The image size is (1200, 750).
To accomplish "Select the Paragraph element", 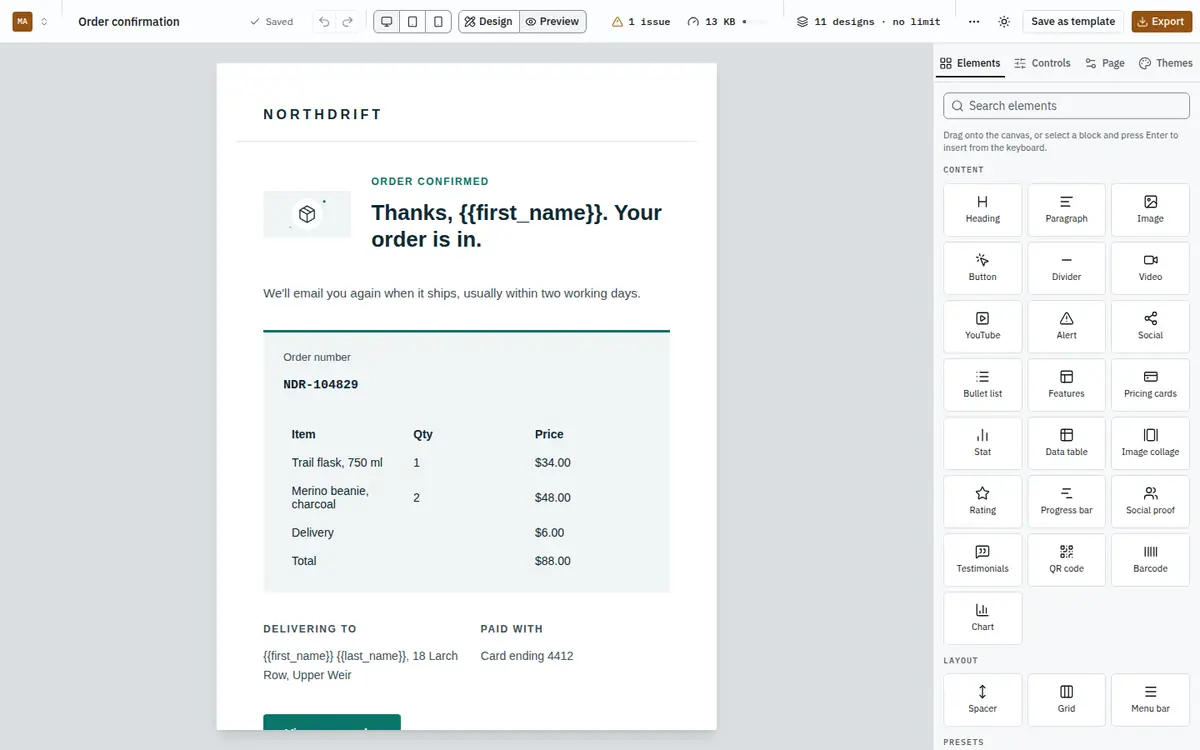I will pos(1066,210).
